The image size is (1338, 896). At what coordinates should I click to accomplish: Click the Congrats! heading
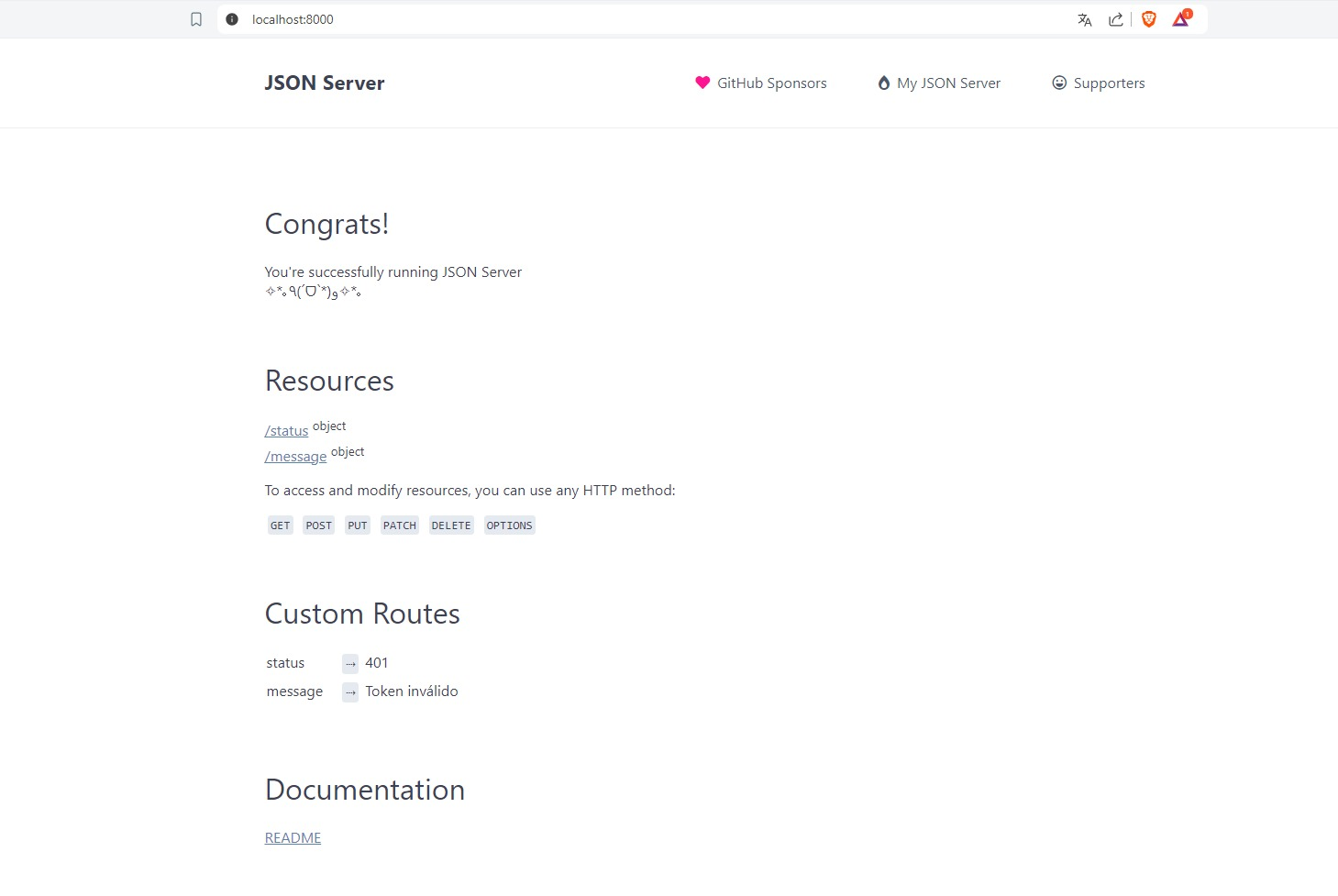click(326, 224)
